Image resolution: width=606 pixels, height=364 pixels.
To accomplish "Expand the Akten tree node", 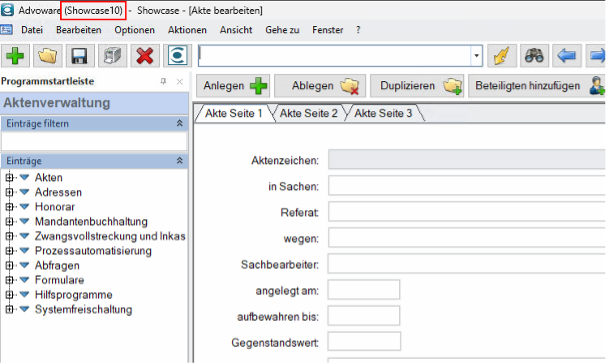I will (x=9, y=177).
